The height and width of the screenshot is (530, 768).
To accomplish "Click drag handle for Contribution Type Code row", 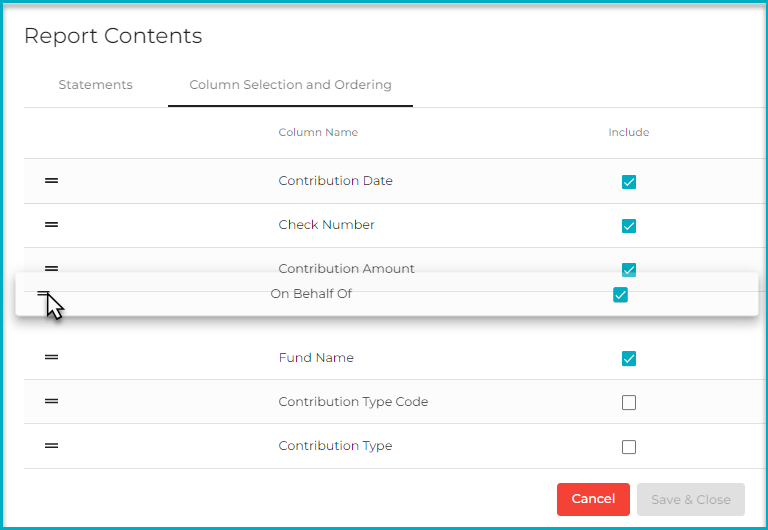I will tap(51, 401).
